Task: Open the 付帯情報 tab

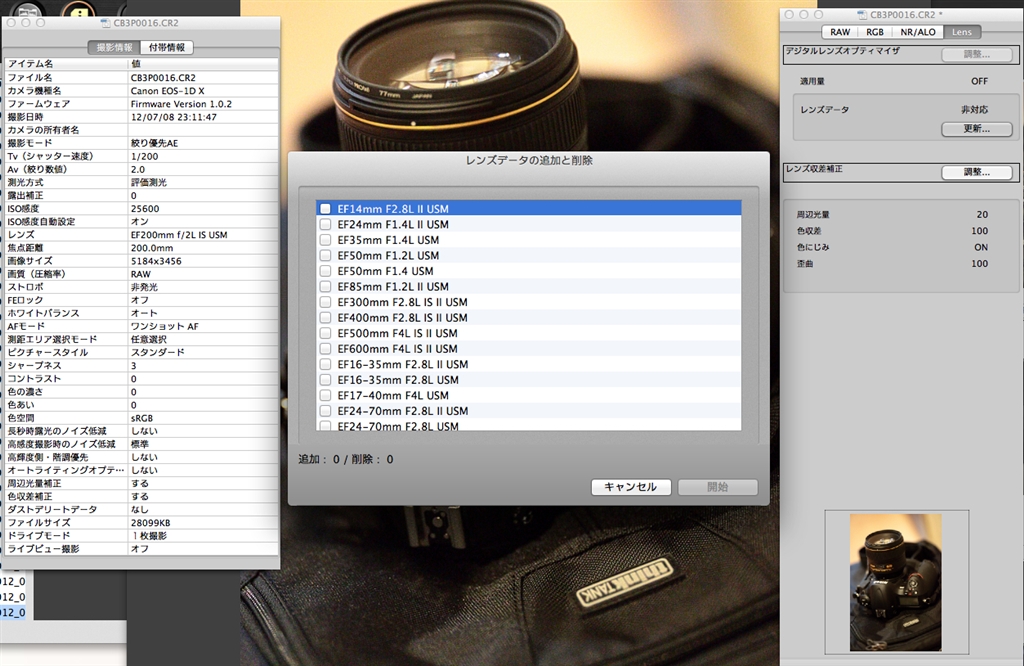Action: [167, 47]
